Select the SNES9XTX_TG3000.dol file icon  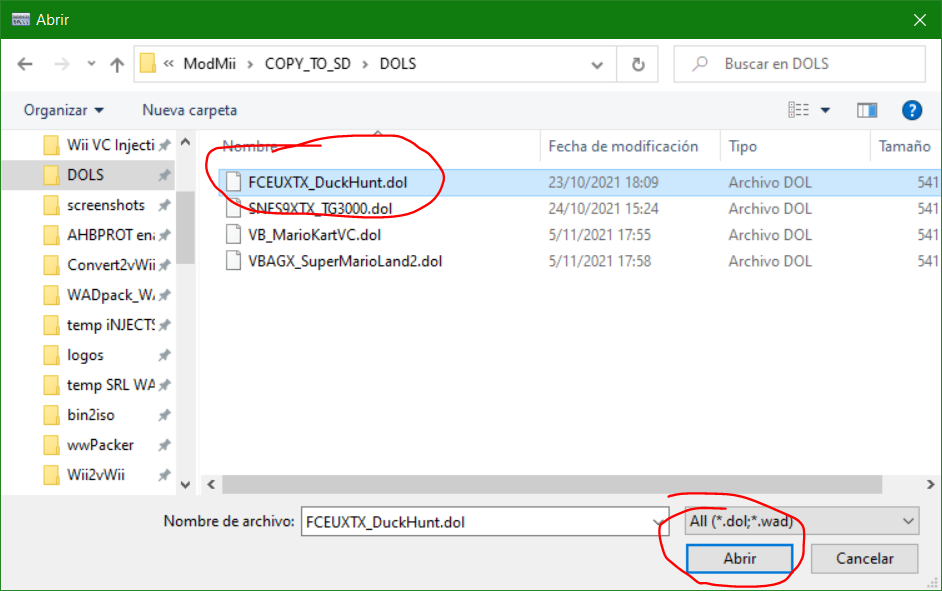pyautogui.click(x=233, y=208)
